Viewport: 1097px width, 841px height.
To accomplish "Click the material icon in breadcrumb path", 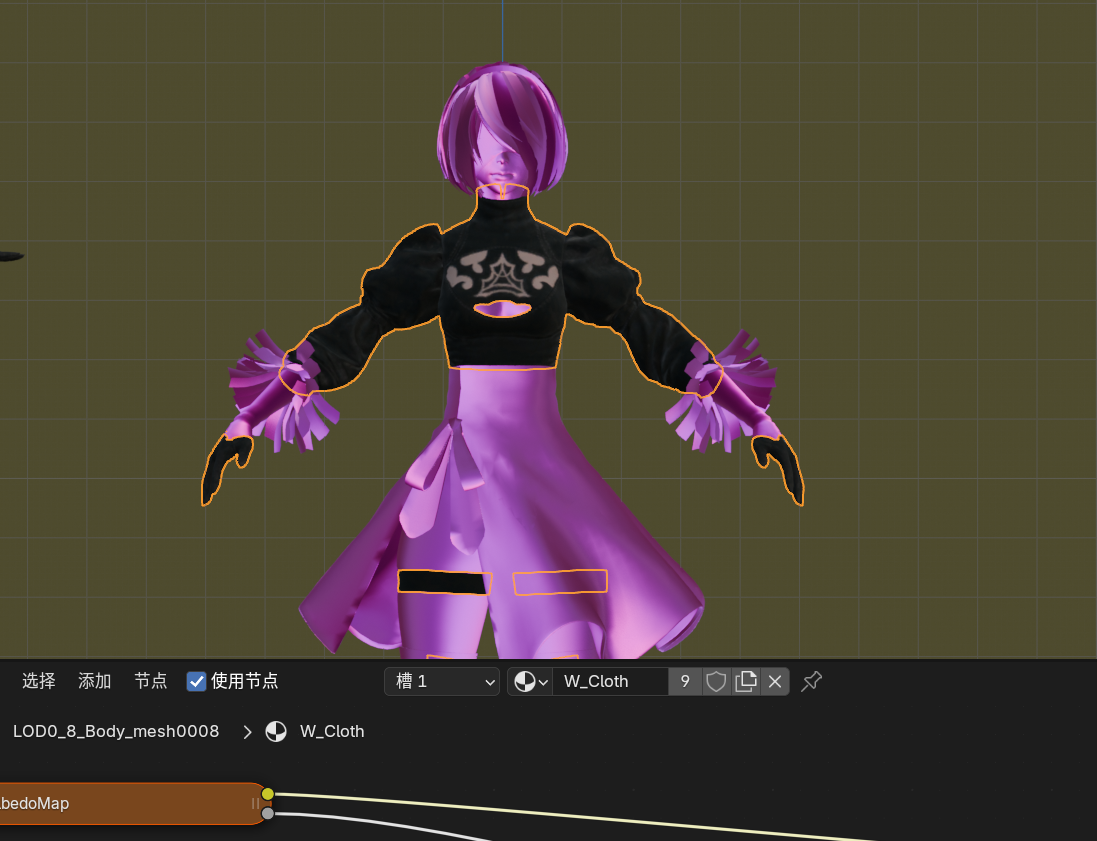I will click(276, 732).
